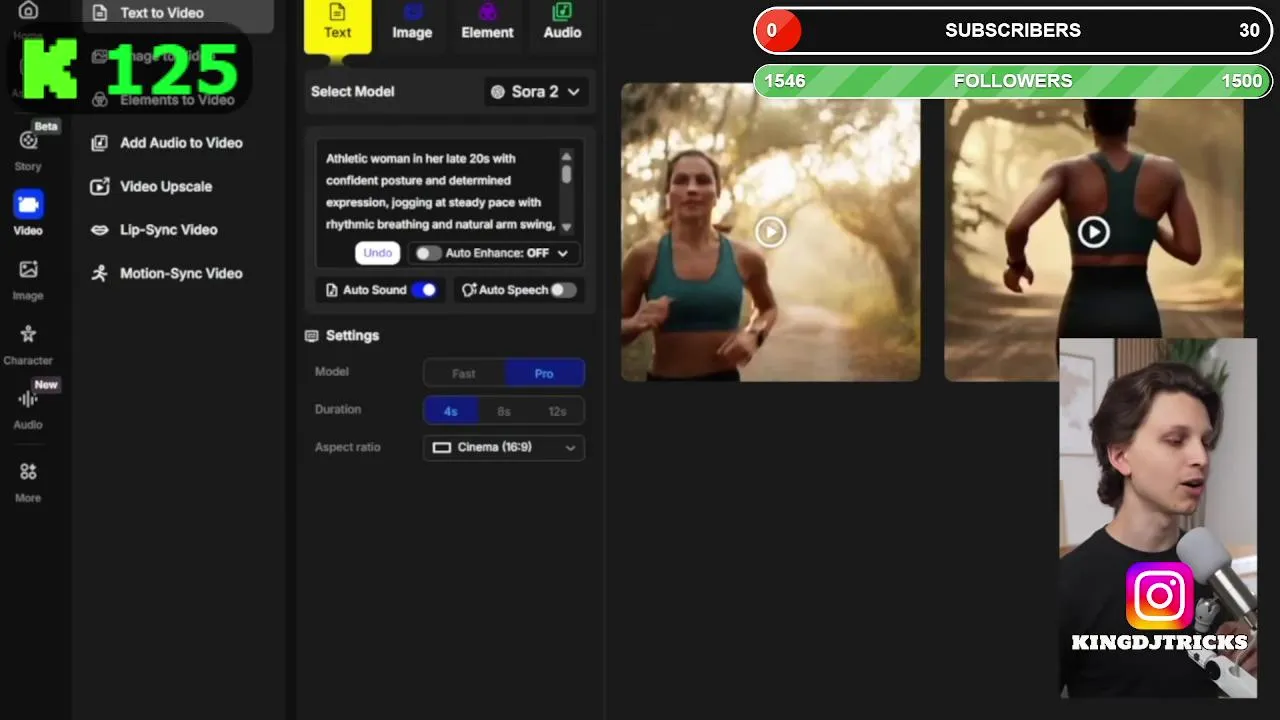
Task: Open the More apps icon
Action: (28, 471)
